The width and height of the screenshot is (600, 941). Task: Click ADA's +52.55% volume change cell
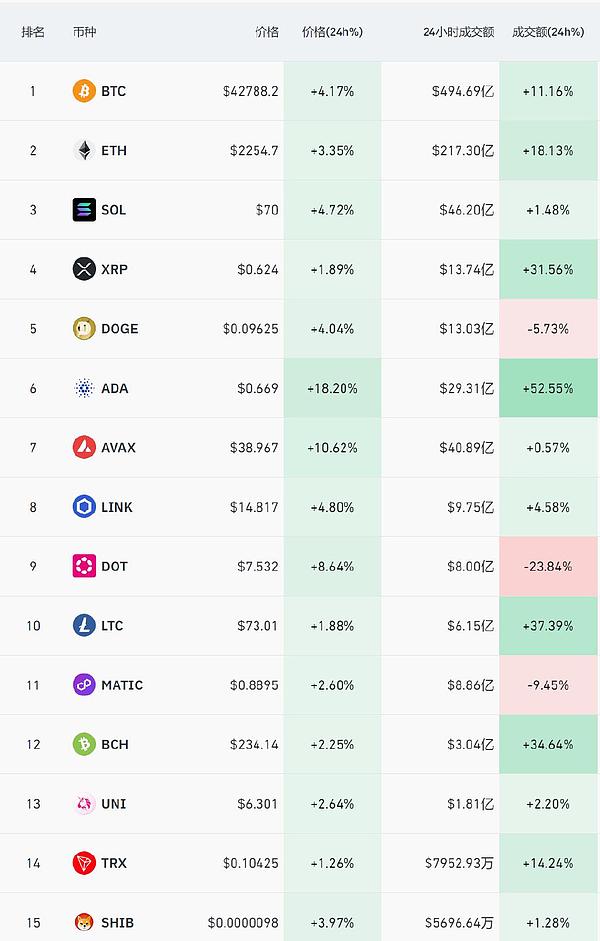pos(548,388)
